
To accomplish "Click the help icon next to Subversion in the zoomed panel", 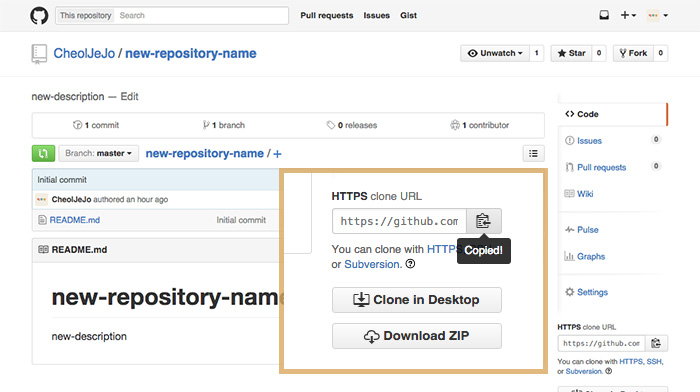I will [x=410, y=264].
